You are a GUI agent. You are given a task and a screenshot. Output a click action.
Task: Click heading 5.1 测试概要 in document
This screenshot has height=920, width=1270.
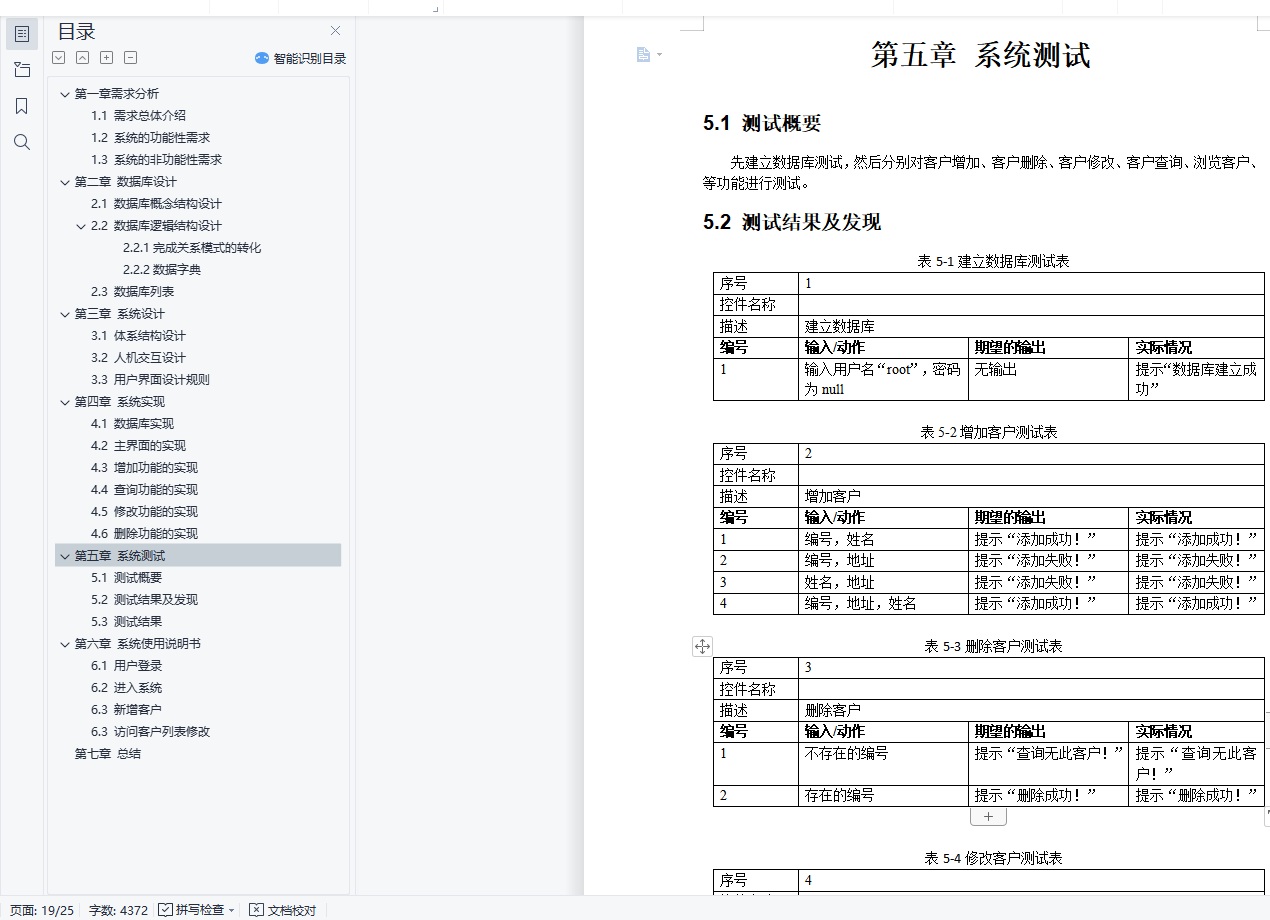[762, 124]
